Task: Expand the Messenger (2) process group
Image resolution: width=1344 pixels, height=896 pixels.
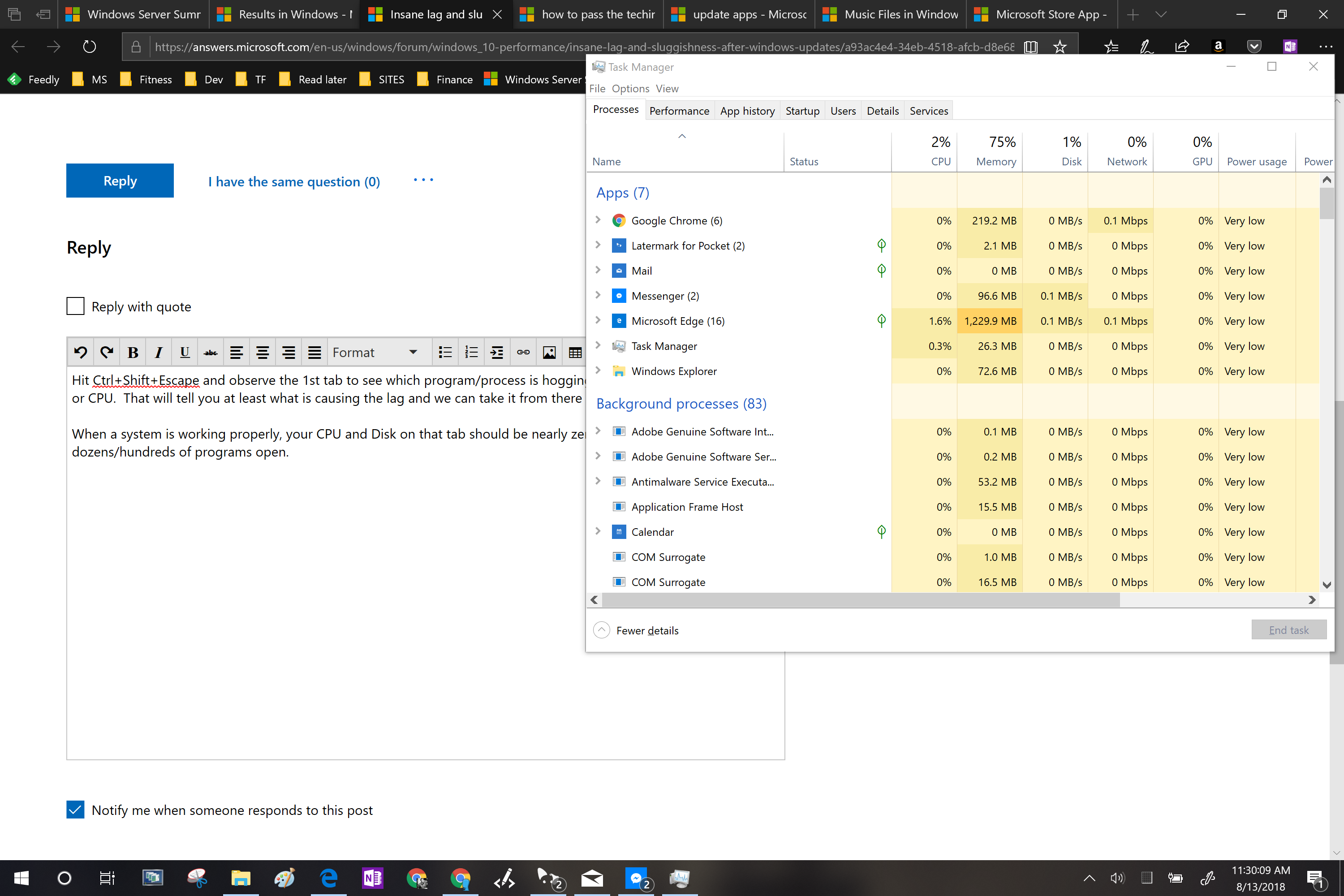Action: pos(598,295)
